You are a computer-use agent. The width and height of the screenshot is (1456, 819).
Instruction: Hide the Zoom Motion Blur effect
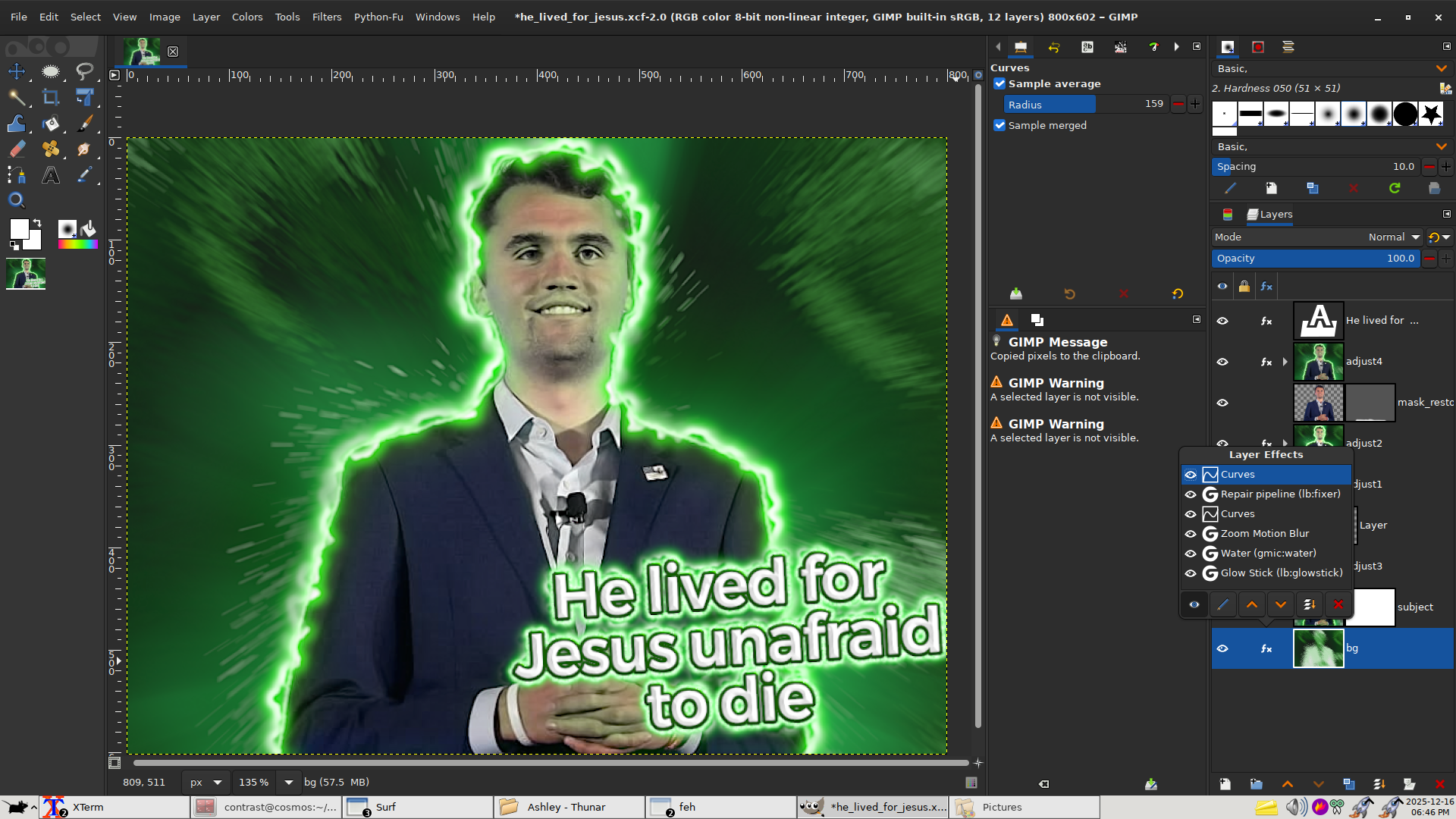tap(1191, 534)
